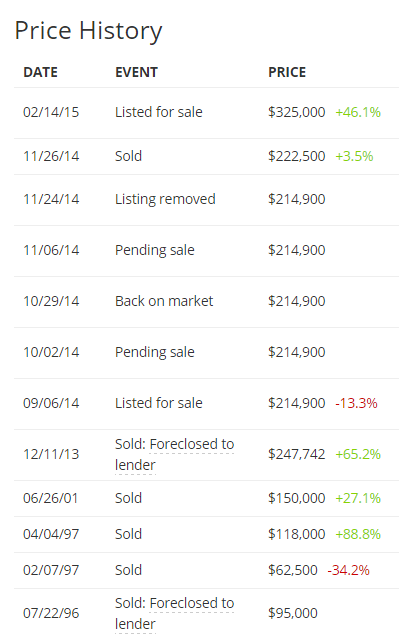Click the $222,500 sold price
The width and height of the screenshot is (399, 637).
(x=297, y=156)
